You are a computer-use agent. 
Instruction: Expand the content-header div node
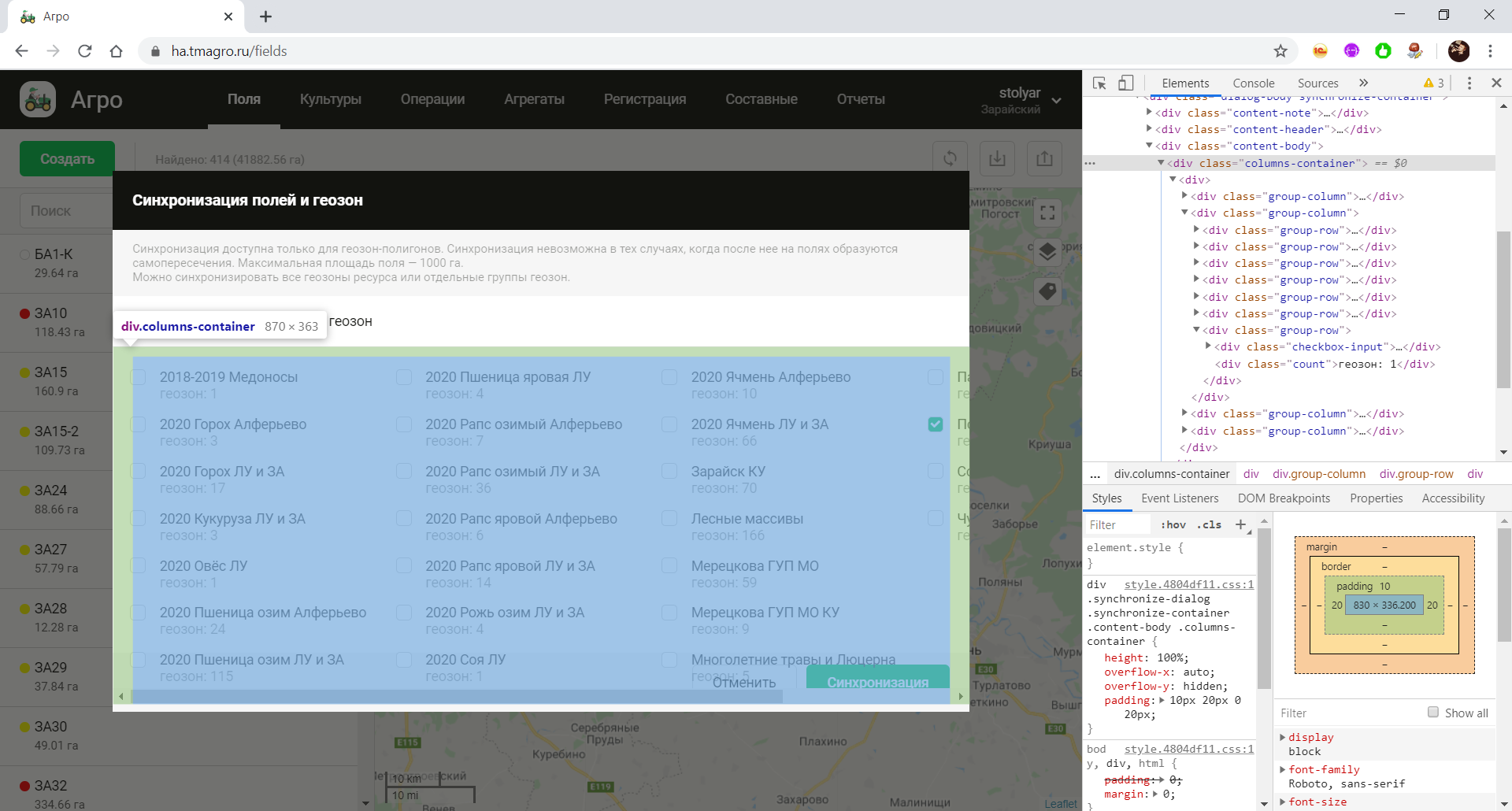tap(1149, 129)
